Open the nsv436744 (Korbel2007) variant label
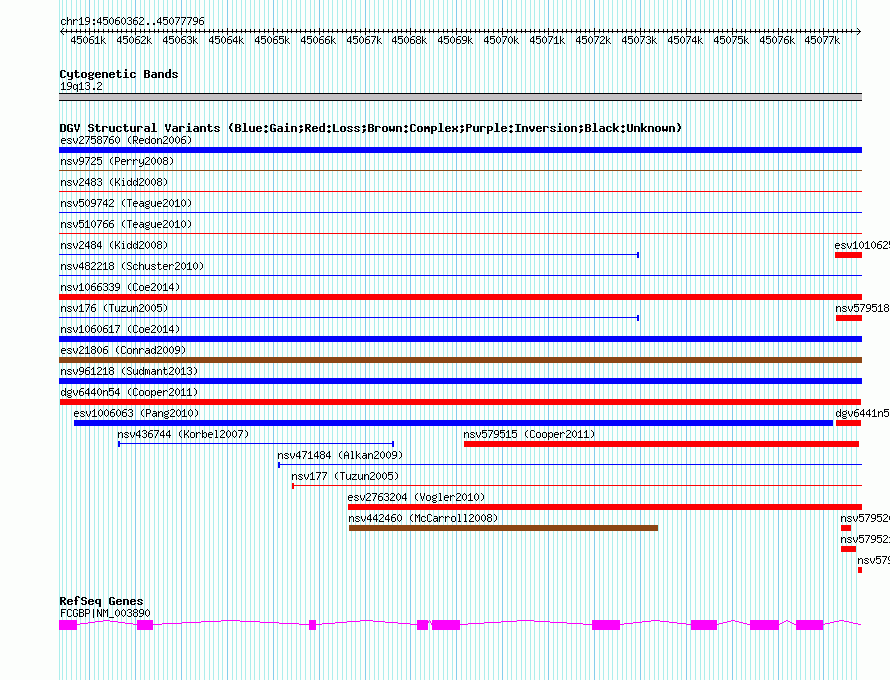Image resolution: width=890 pixels, height=680 pixels. 183,435
